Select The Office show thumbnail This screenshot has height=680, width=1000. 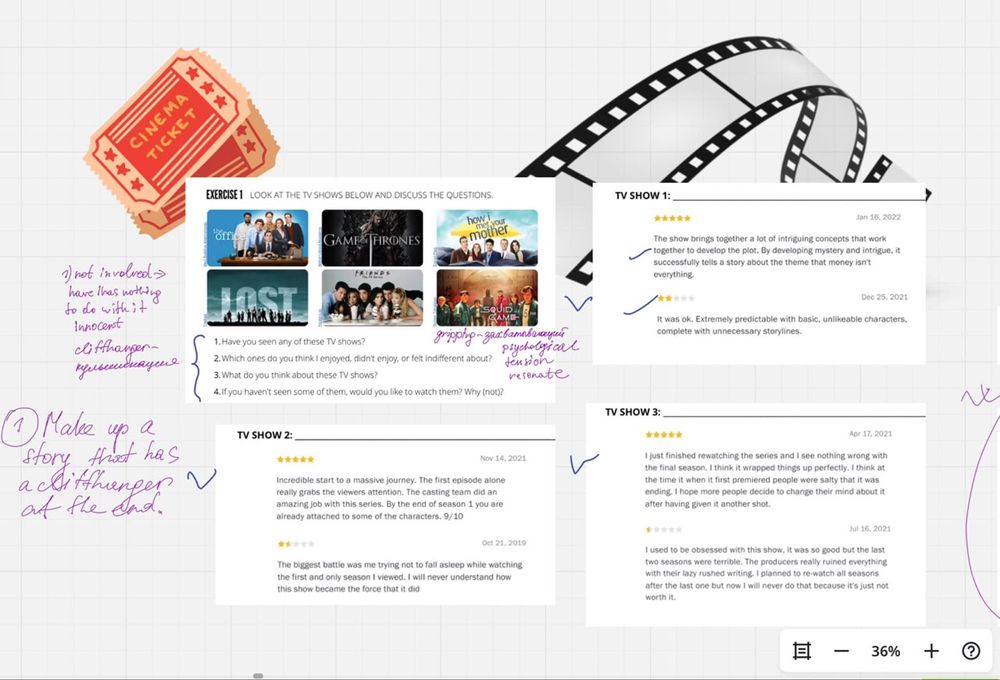coord(257,237)
